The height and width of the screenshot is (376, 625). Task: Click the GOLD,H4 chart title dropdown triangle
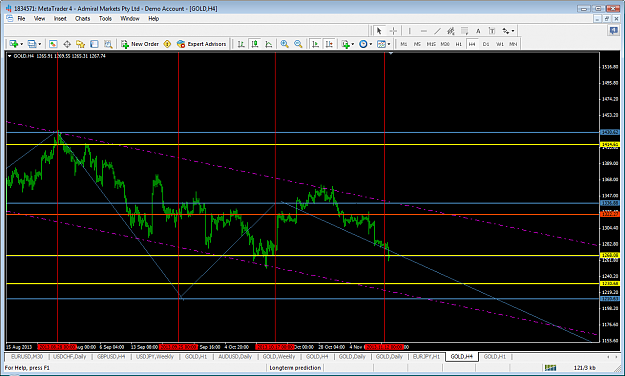[x=10, y=56]
